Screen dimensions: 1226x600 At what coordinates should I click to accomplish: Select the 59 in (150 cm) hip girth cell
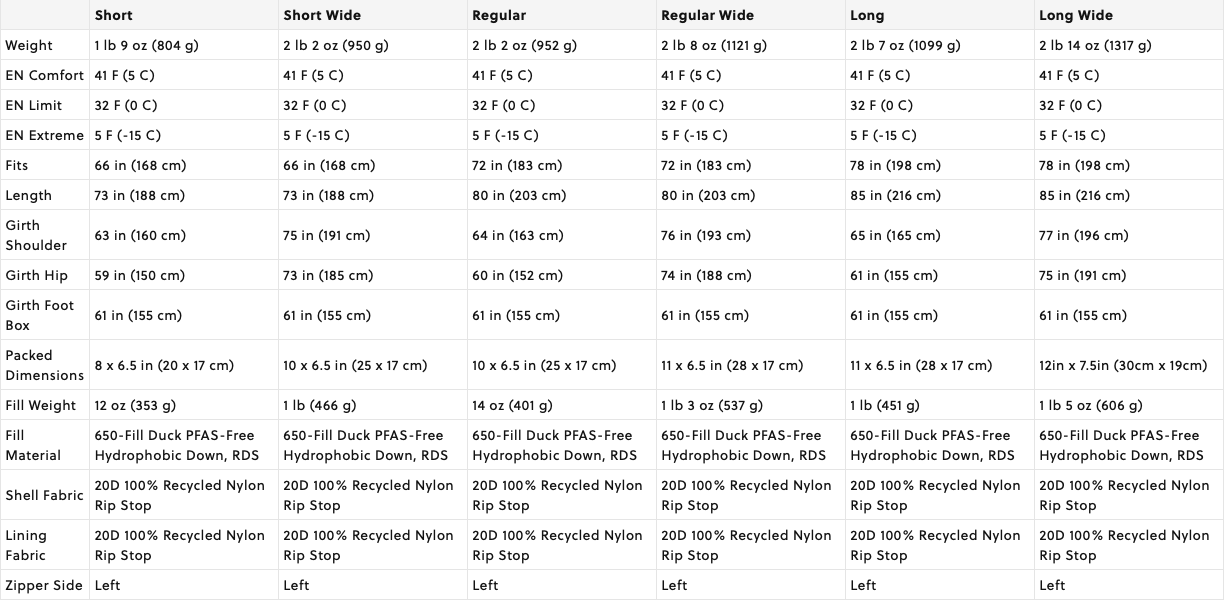point(140,275)
